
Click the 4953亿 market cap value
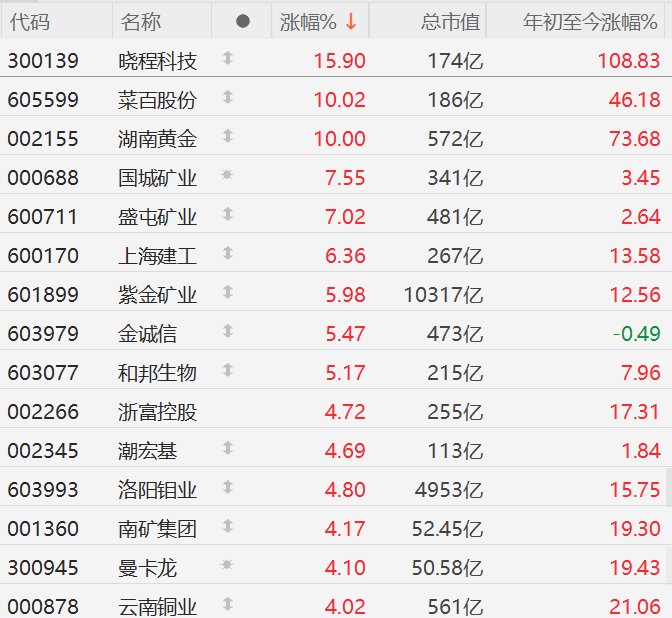tap(449, 490)
